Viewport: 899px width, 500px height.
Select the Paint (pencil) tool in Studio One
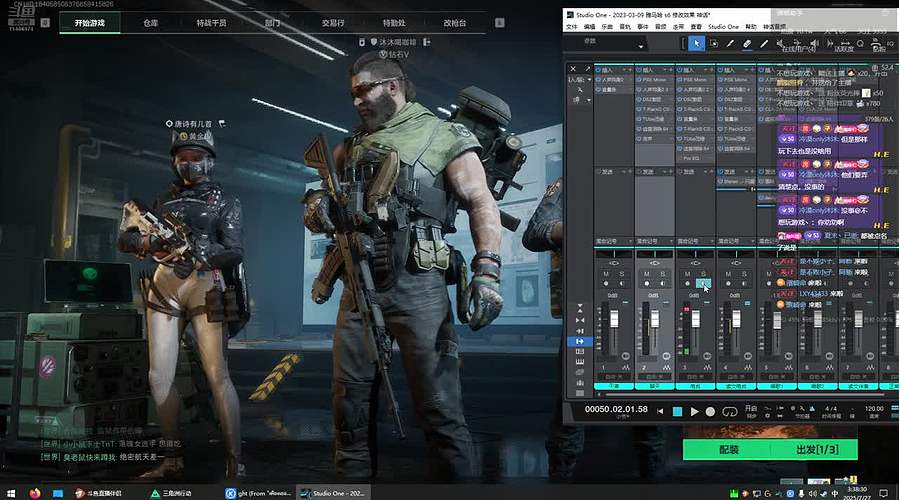764,44
